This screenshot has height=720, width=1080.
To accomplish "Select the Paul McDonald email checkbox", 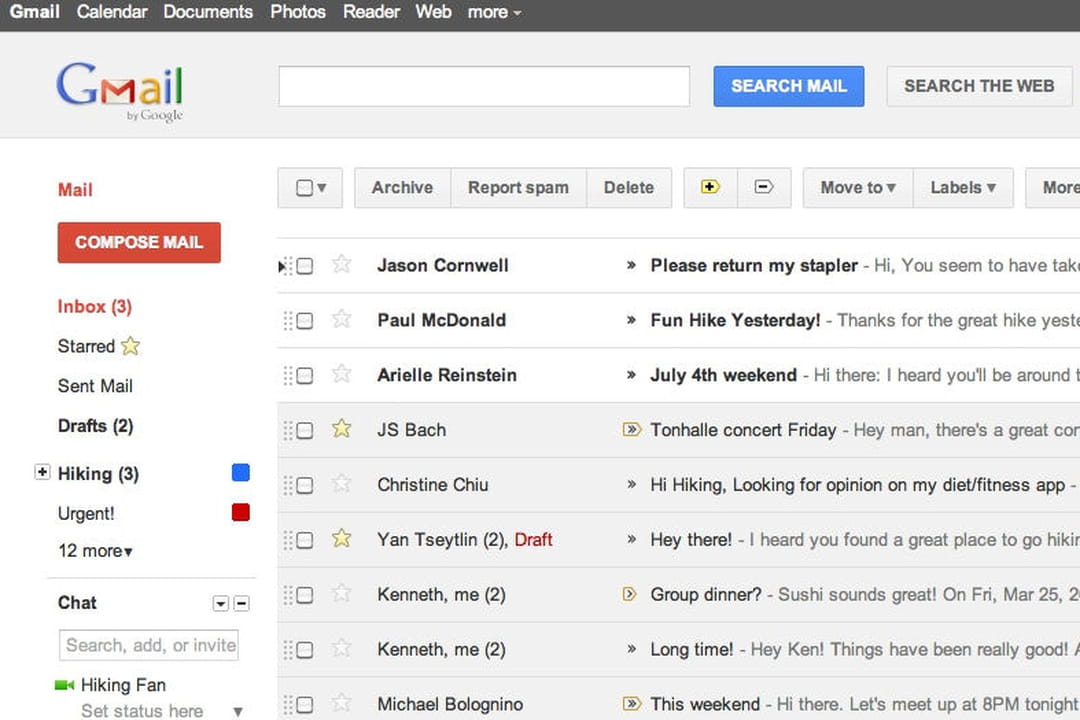I will [305, 320].
